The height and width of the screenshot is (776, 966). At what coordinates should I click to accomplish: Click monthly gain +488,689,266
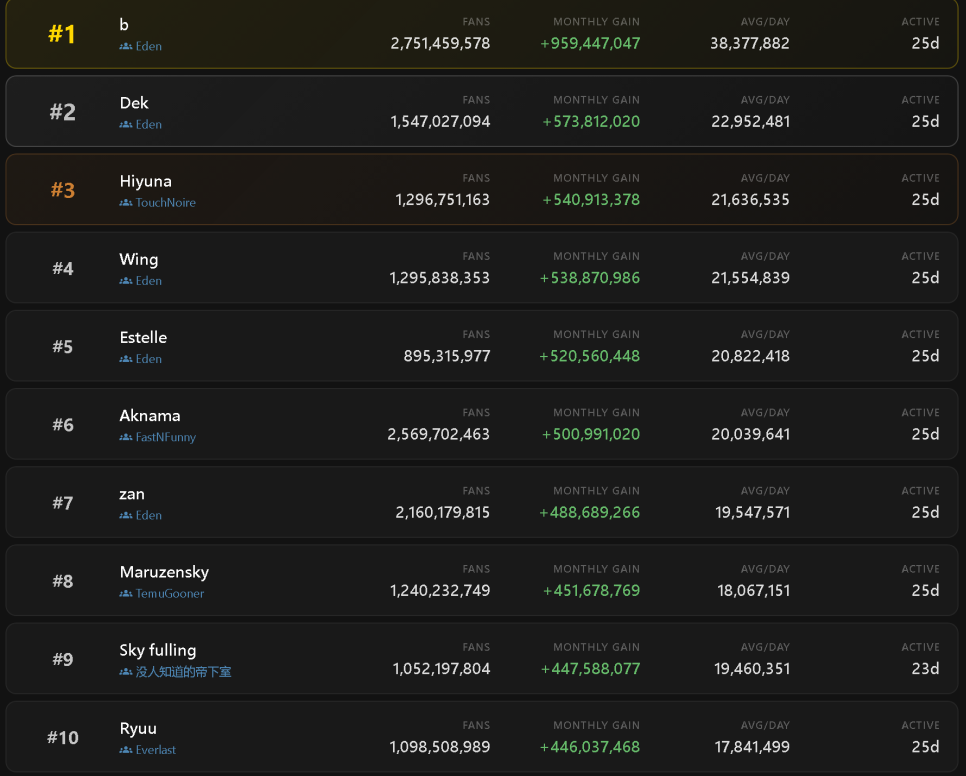tap(590, 513)
